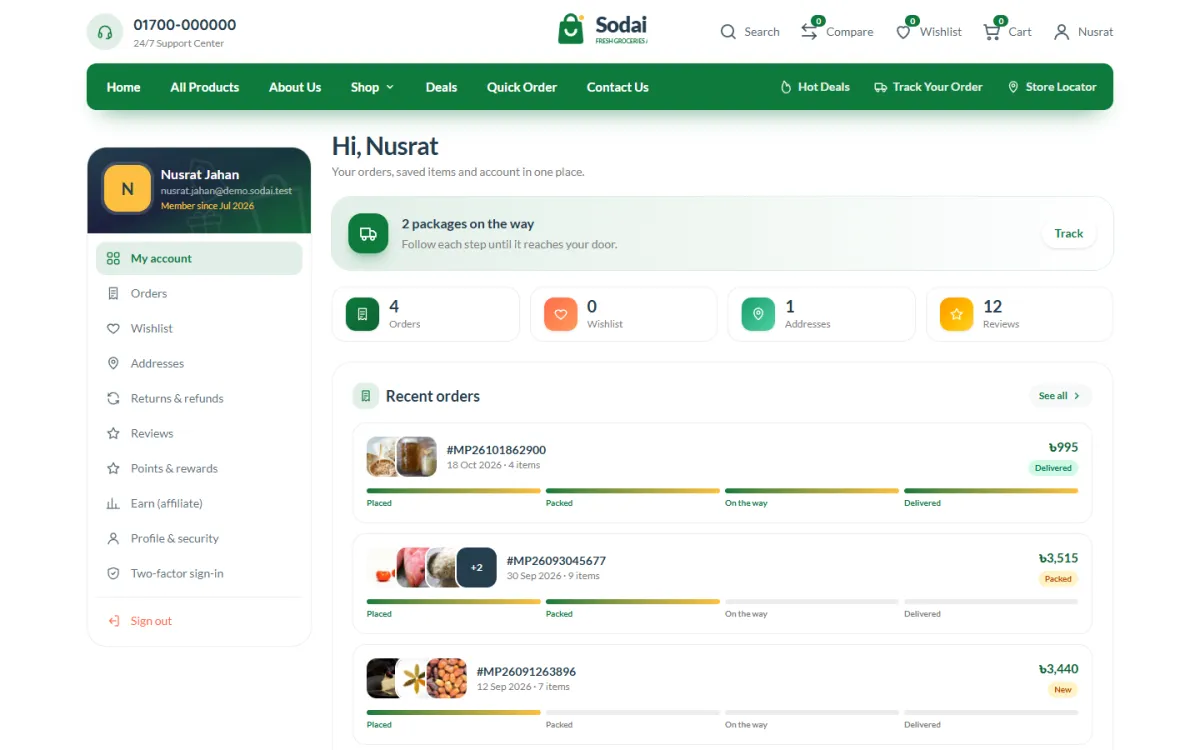1200x750 pixels.
Task: Select Reviews in the account sidebar
Action: click(x=199, y=433)
